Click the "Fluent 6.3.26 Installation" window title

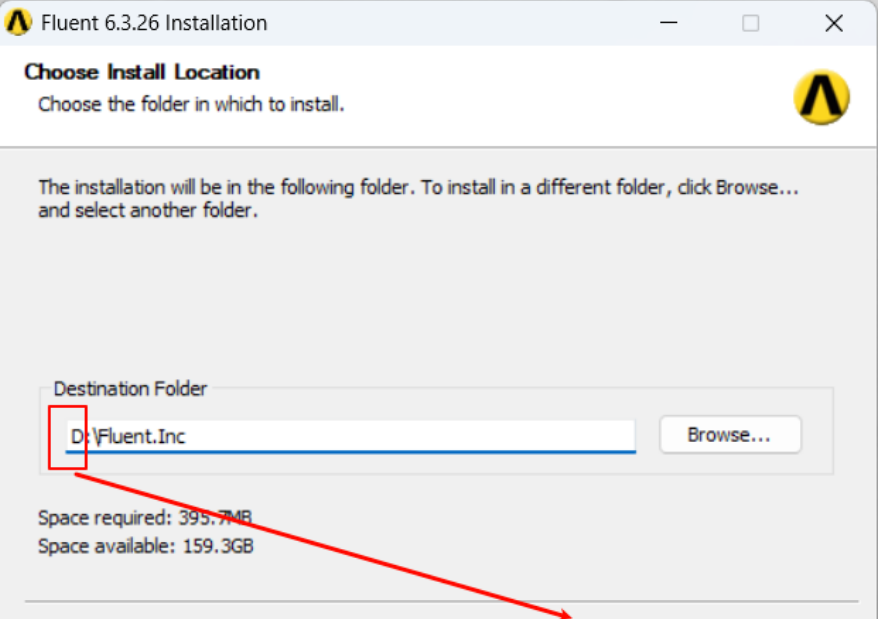[154, 23]
